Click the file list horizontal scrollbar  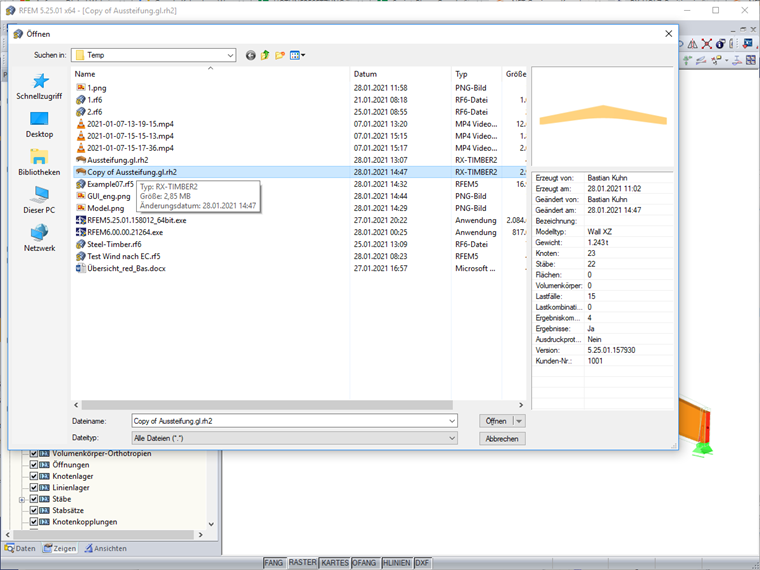coord(267,405)
